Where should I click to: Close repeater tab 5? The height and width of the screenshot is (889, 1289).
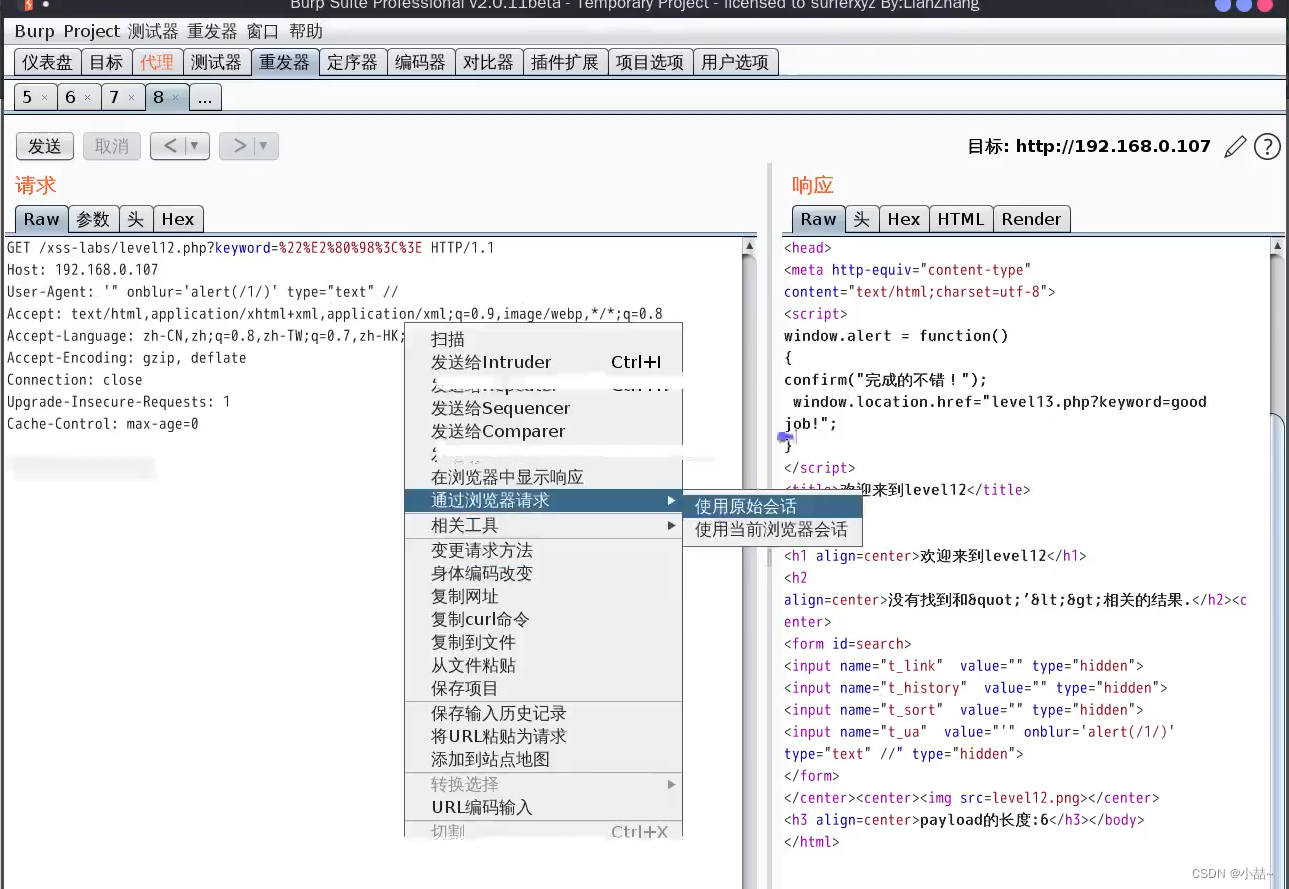pos(44,98)
